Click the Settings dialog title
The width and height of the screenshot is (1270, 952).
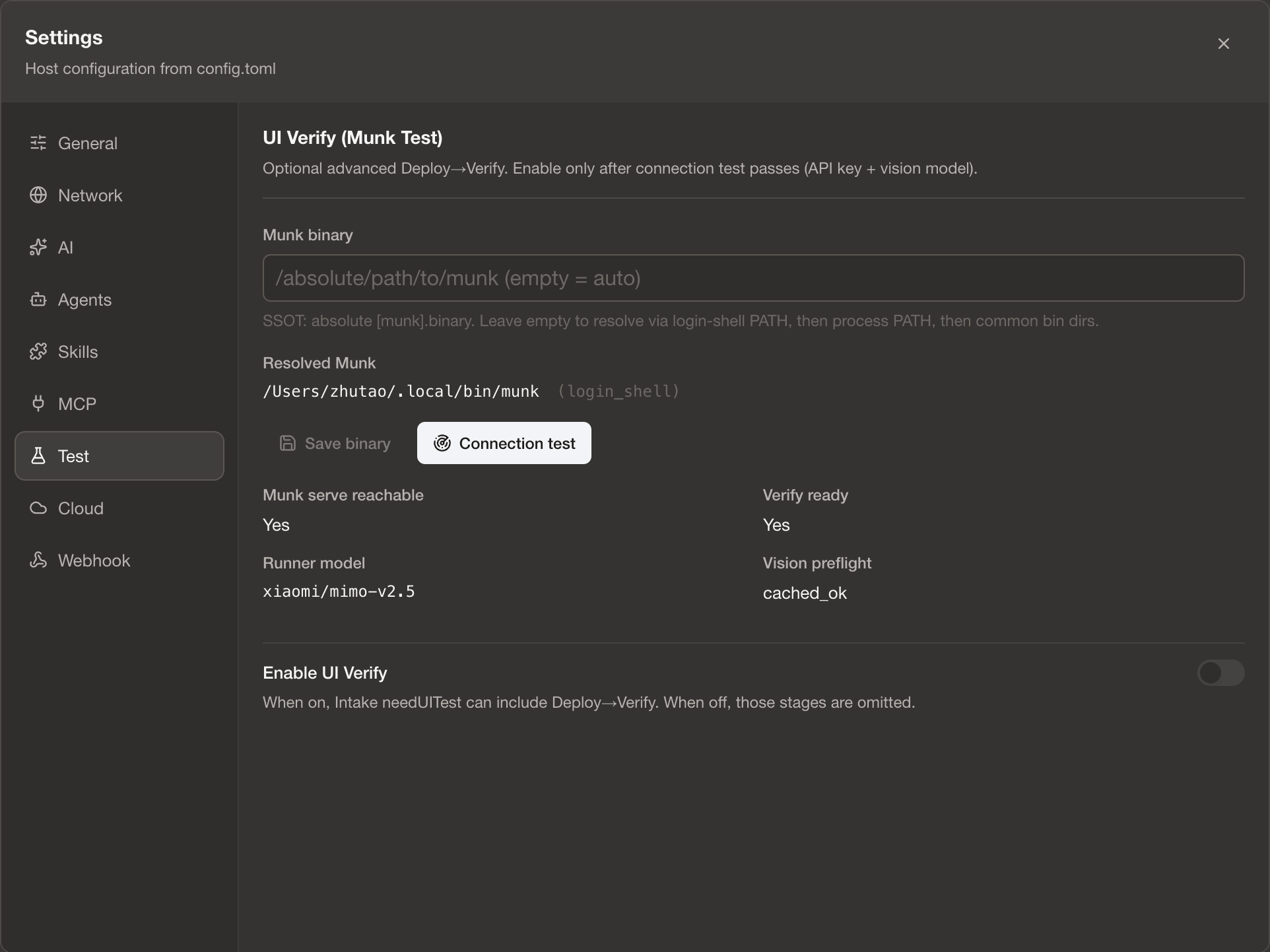[x=64, y=38]
